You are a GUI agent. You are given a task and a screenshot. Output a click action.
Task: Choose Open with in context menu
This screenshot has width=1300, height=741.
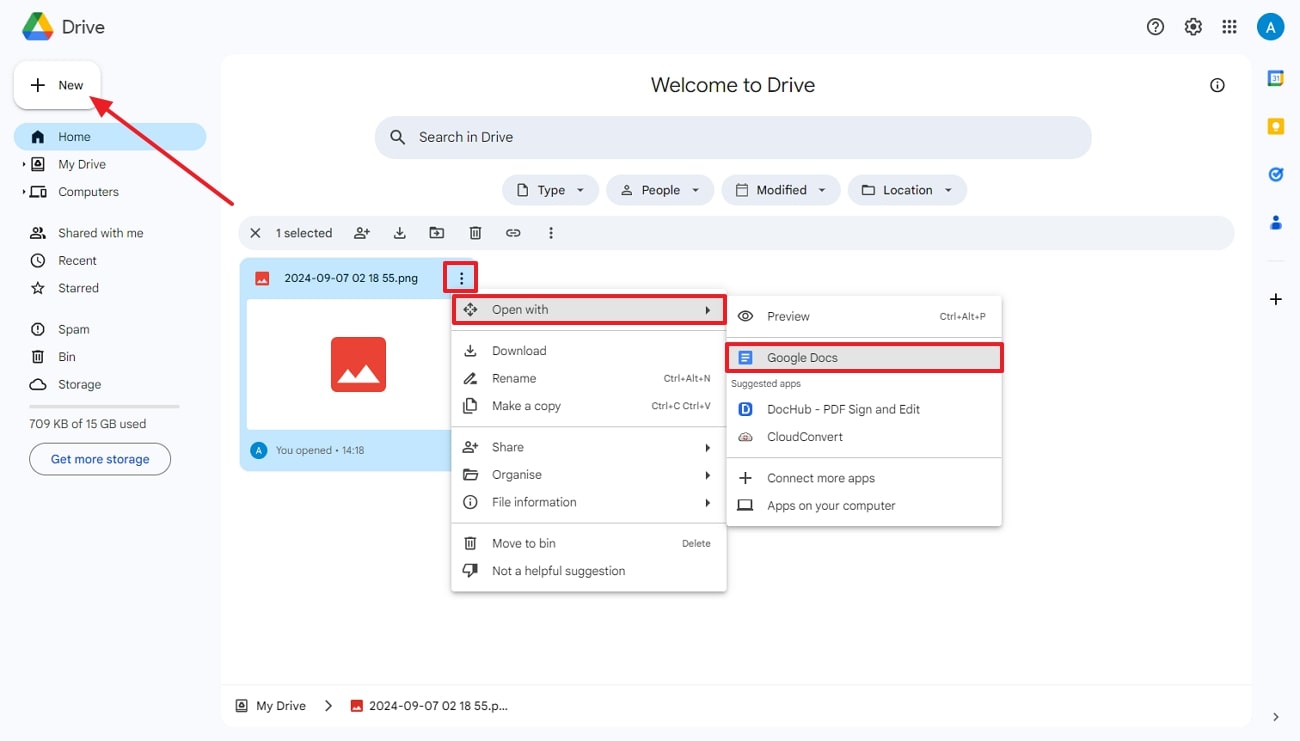click(x=589, y=309)
